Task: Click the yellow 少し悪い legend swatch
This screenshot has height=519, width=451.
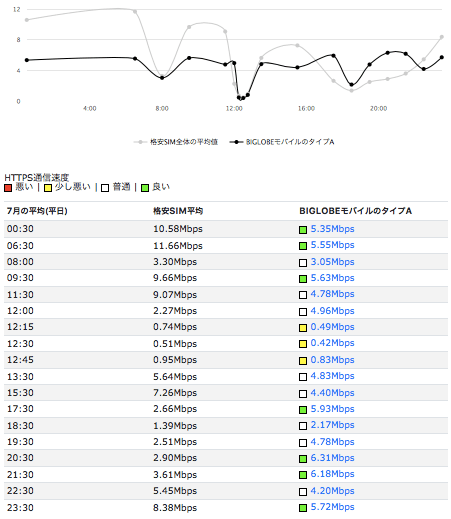Action: point(48,188)
